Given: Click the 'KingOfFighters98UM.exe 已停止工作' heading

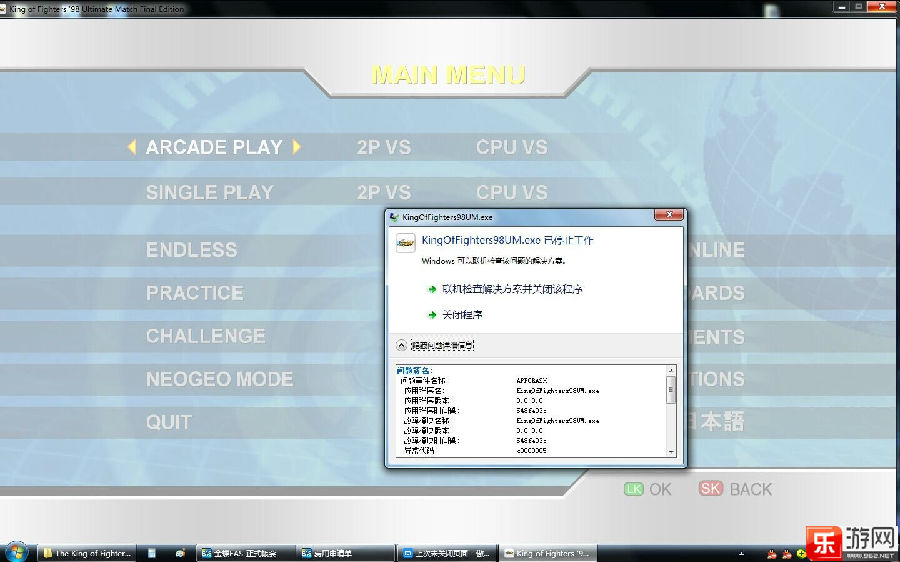Looking at the screenshot, I should (507, 240).
